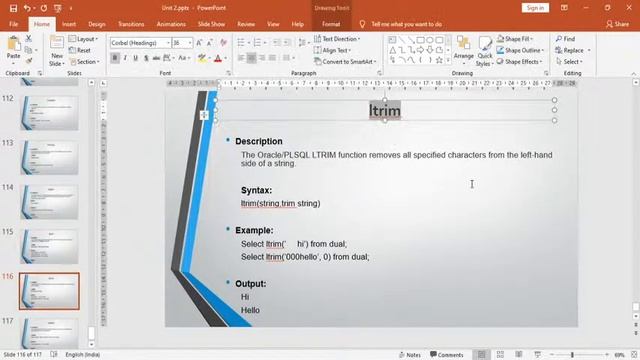Align text right
This screenshot has width=640, height=360.
tap(262, 58)
